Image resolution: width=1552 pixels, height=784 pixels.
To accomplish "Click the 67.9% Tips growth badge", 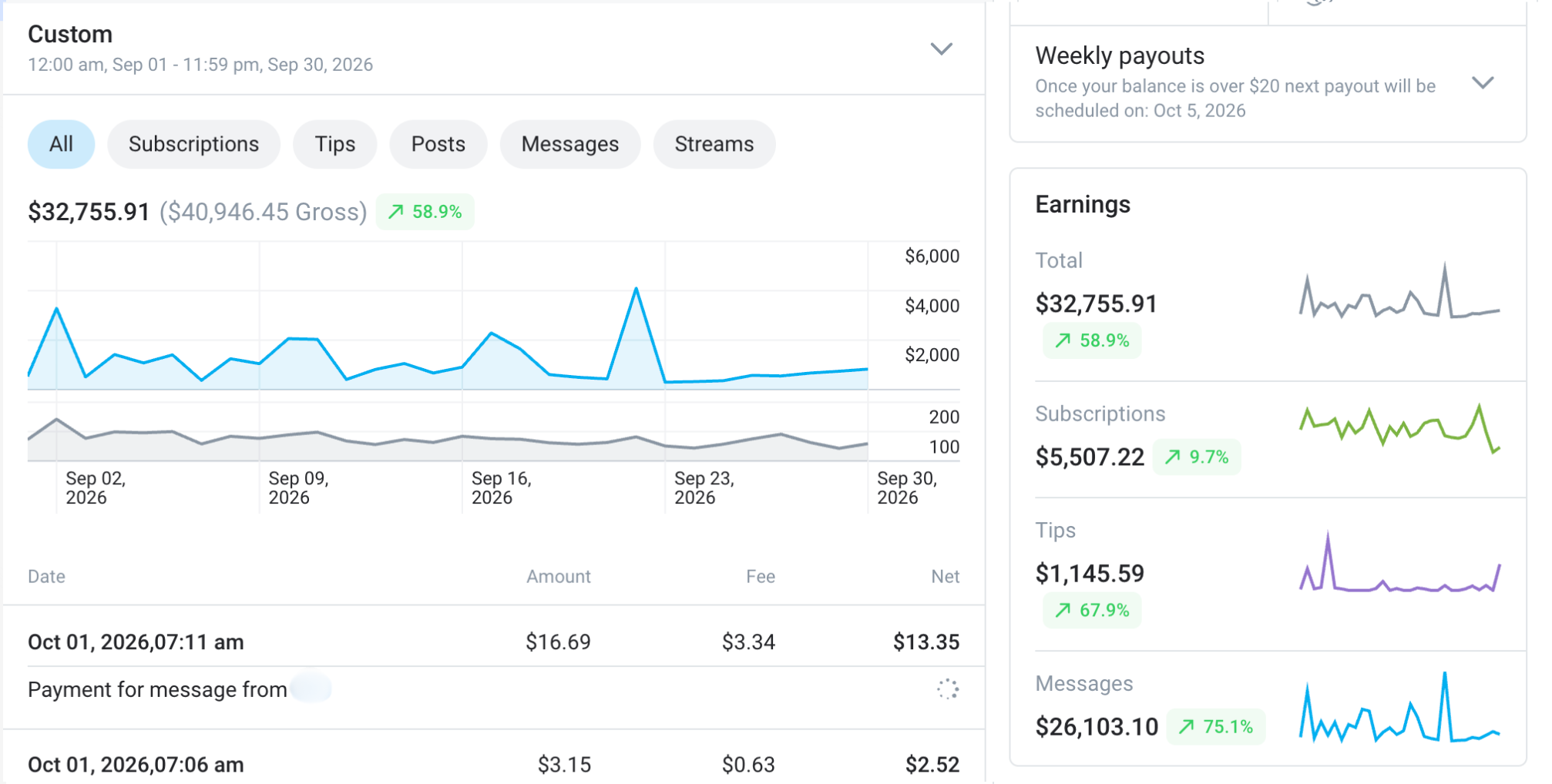I will (x=1092, y=610).
